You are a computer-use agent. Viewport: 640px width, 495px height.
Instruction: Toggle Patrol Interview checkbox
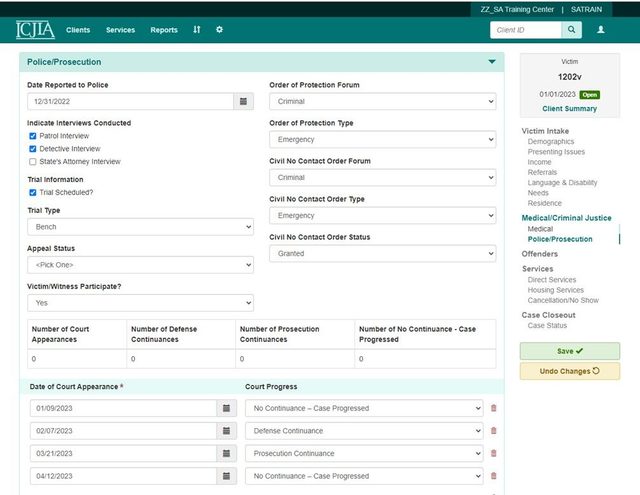(x=33, y=136)
